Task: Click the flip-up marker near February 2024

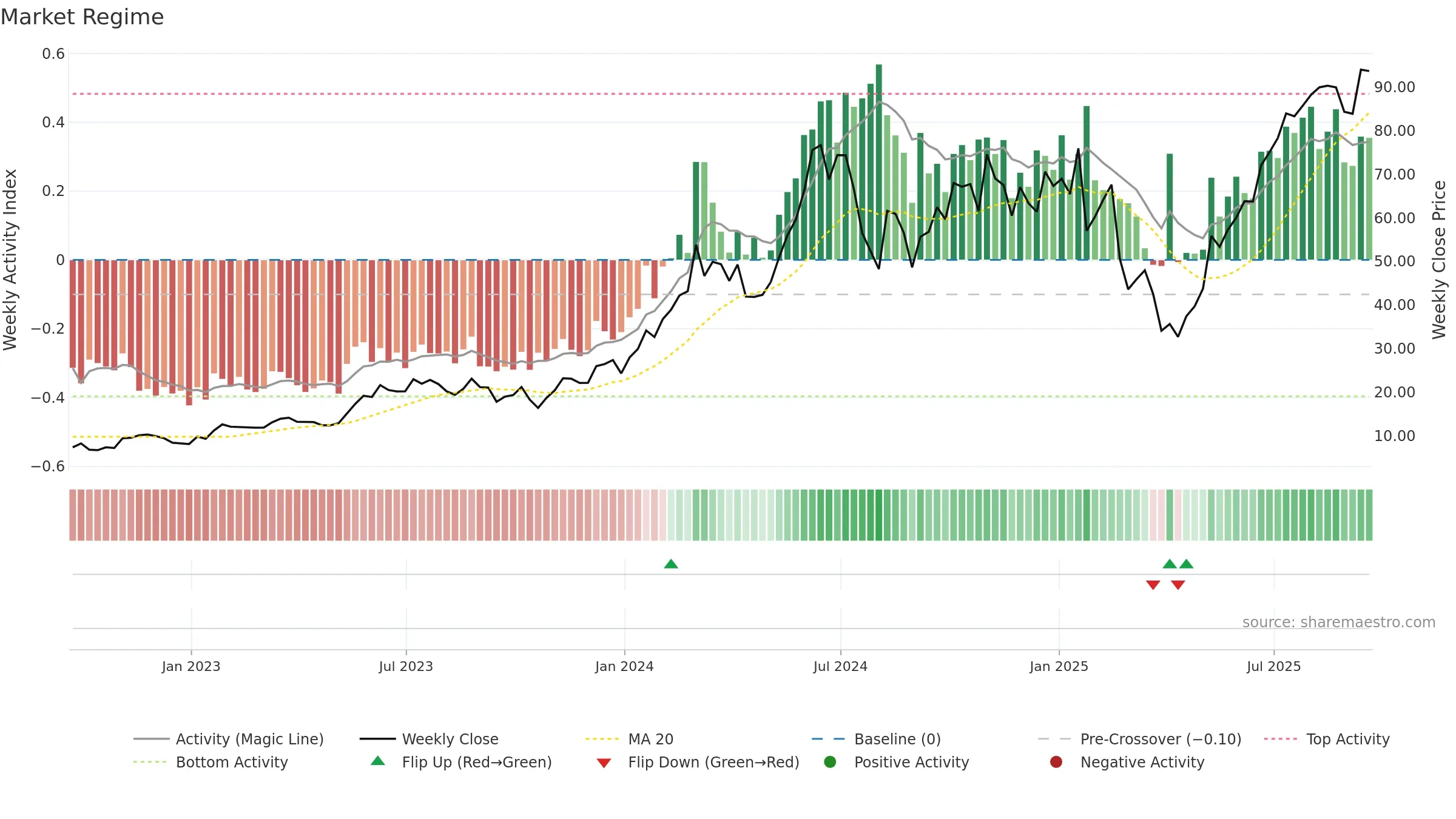Action: [x=671, y=564]
